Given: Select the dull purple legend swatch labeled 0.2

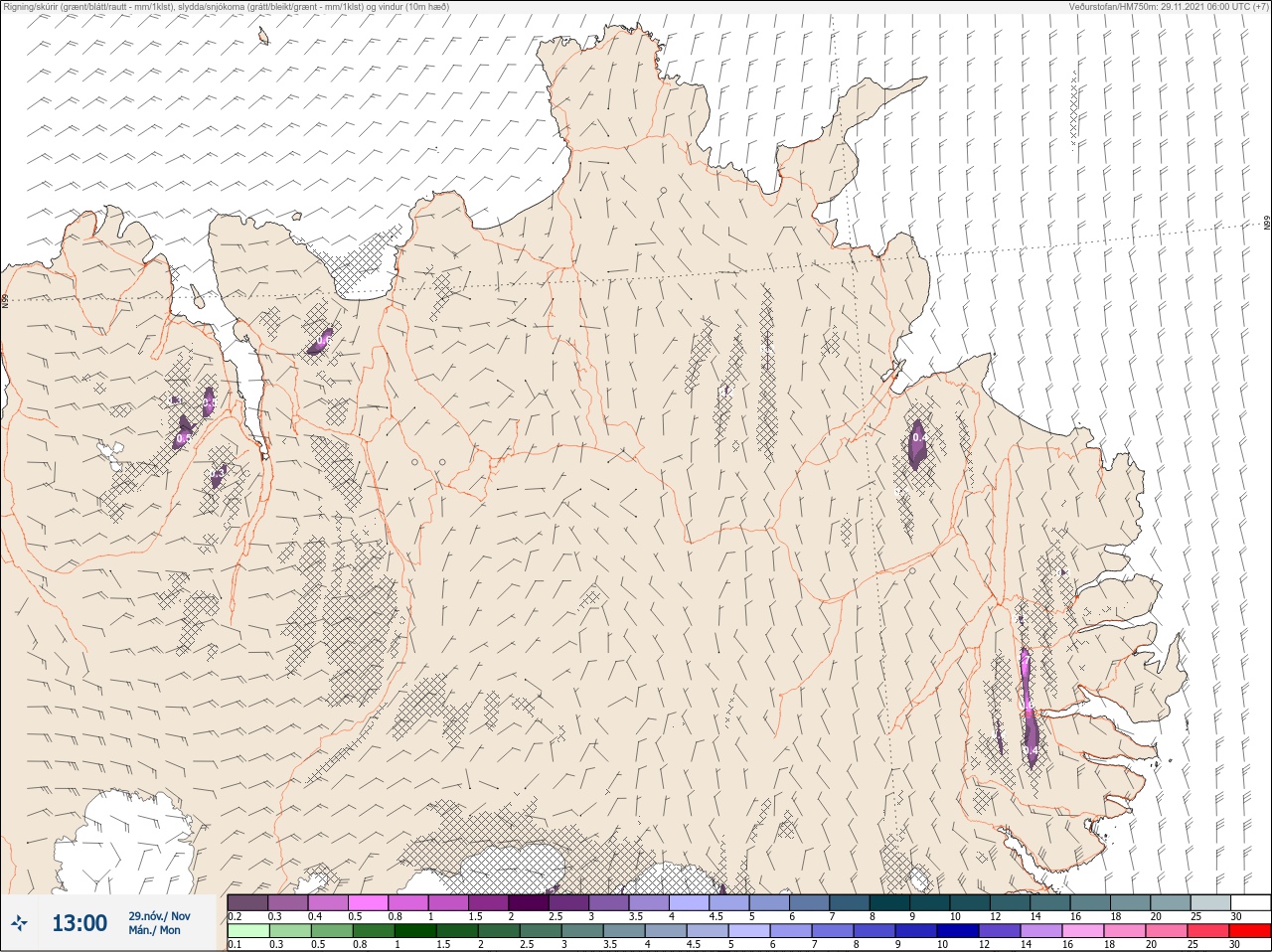Looking at the screenshot, I should [247, 901].
